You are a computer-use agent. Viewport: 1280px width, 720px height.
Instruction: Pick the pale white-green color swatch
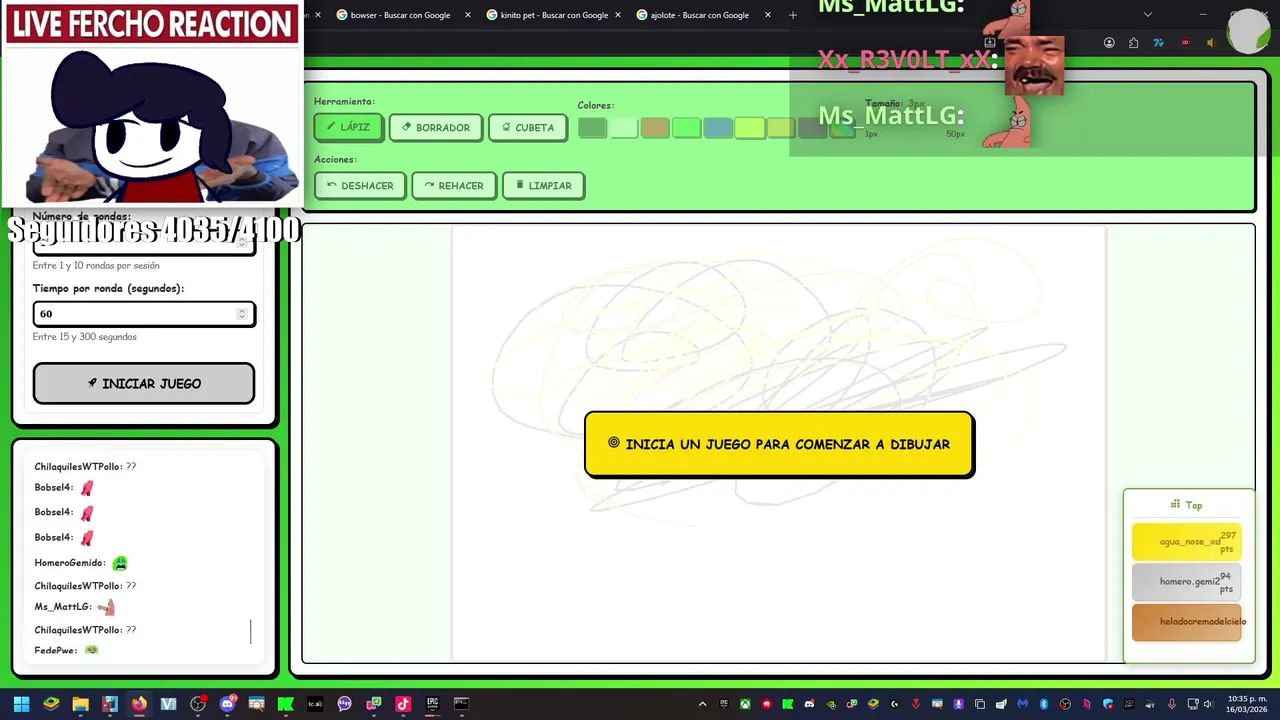624,128
